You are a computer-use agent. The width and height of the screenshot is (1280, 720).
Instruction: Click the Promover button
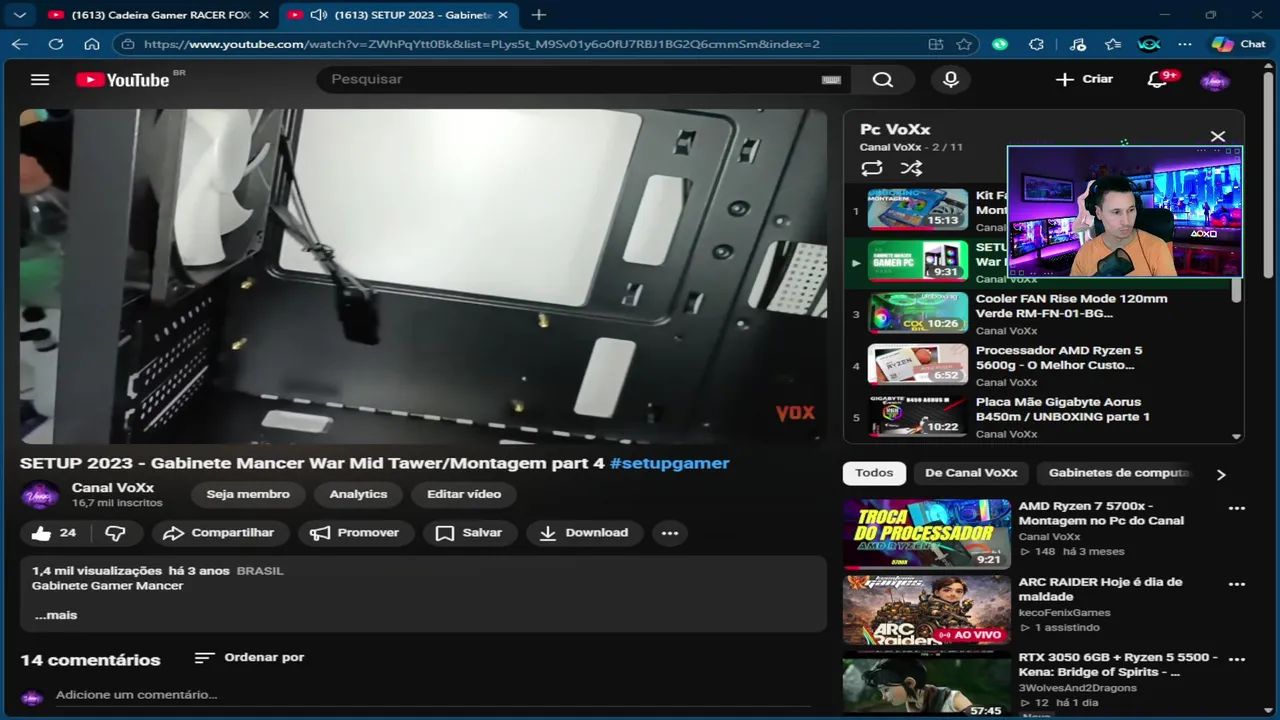355,533
